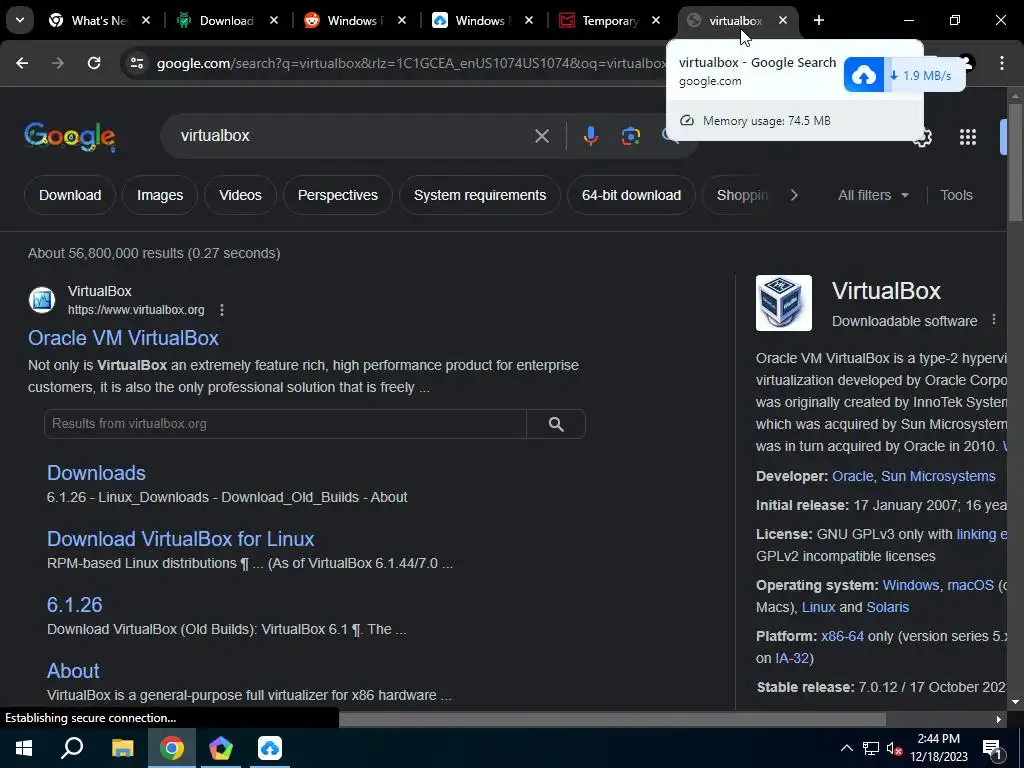Reload the current page
The height and width of the screenshot is (768, 1024).
click(x=94, y=63)
